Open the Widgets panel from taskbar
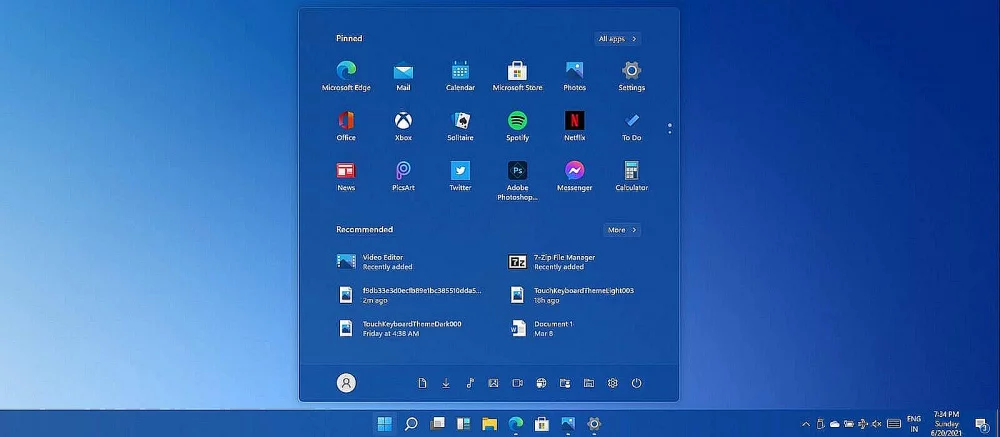This screenshot has width=1000, height=437. [463, 424]
